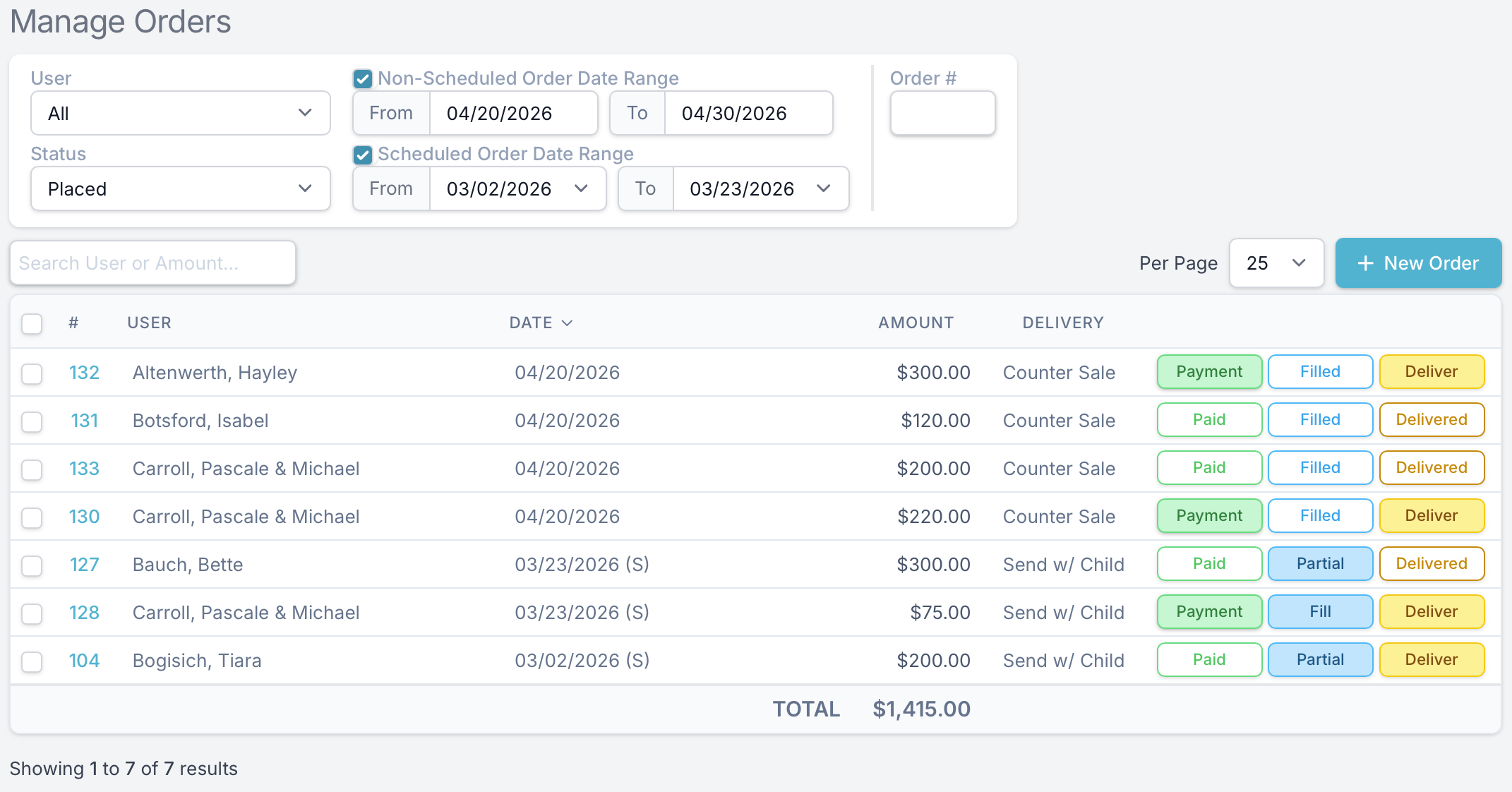Open the Status dropdown showing Placed
This screenshot has height=792, width=1512.
pos(181,188)
